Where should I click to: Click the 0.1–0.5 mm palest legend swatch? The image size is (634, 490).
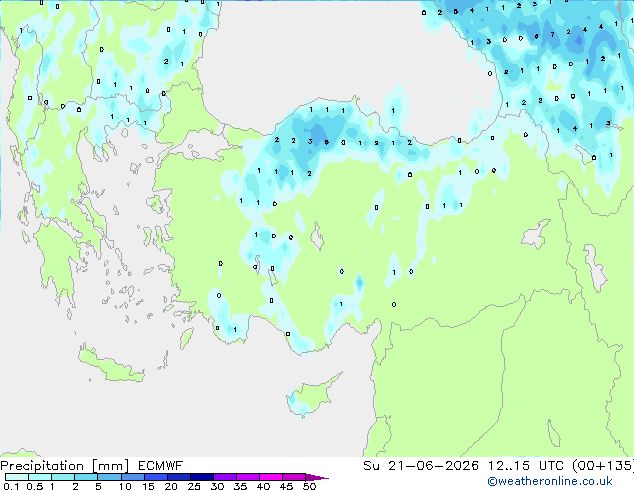pos(17,477)
